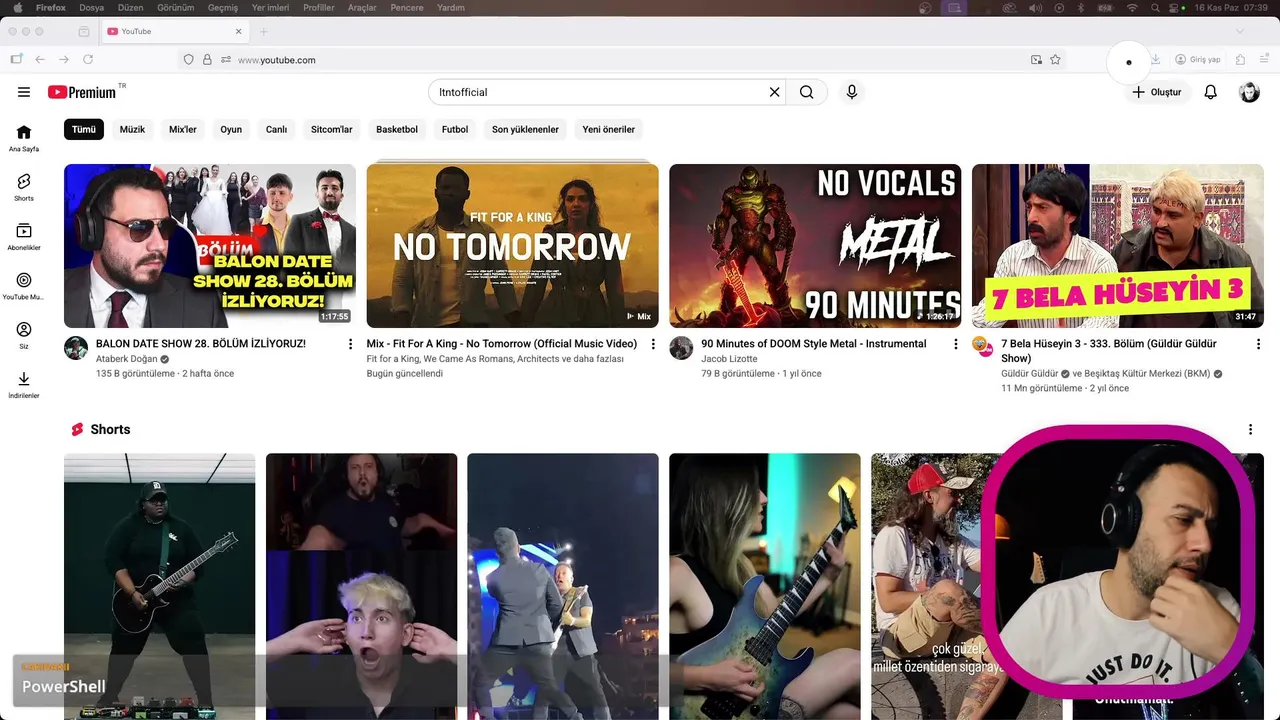Open the Jacob Lizotte channel link

point(729,359)
